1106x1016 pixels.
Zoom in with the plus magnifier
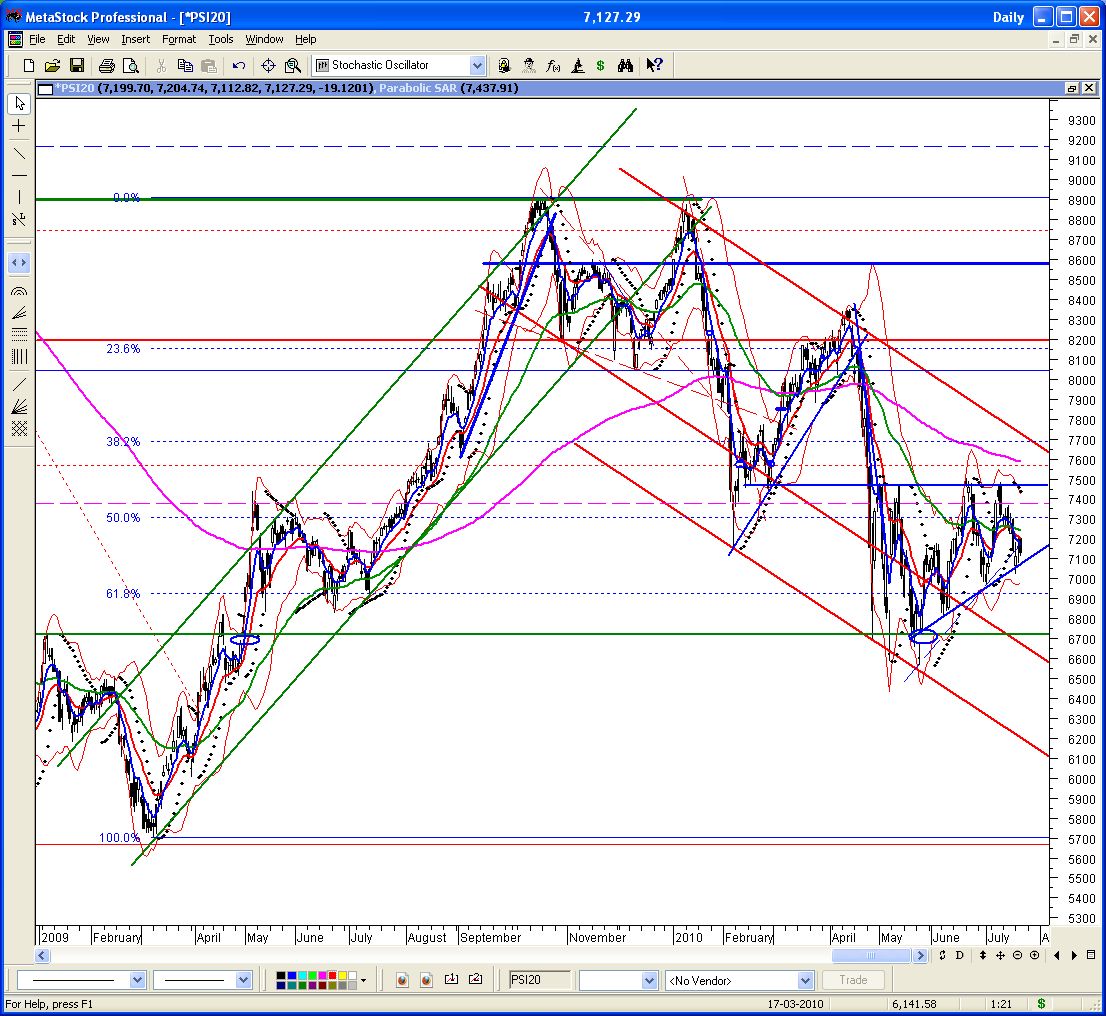click(1034, 955)
